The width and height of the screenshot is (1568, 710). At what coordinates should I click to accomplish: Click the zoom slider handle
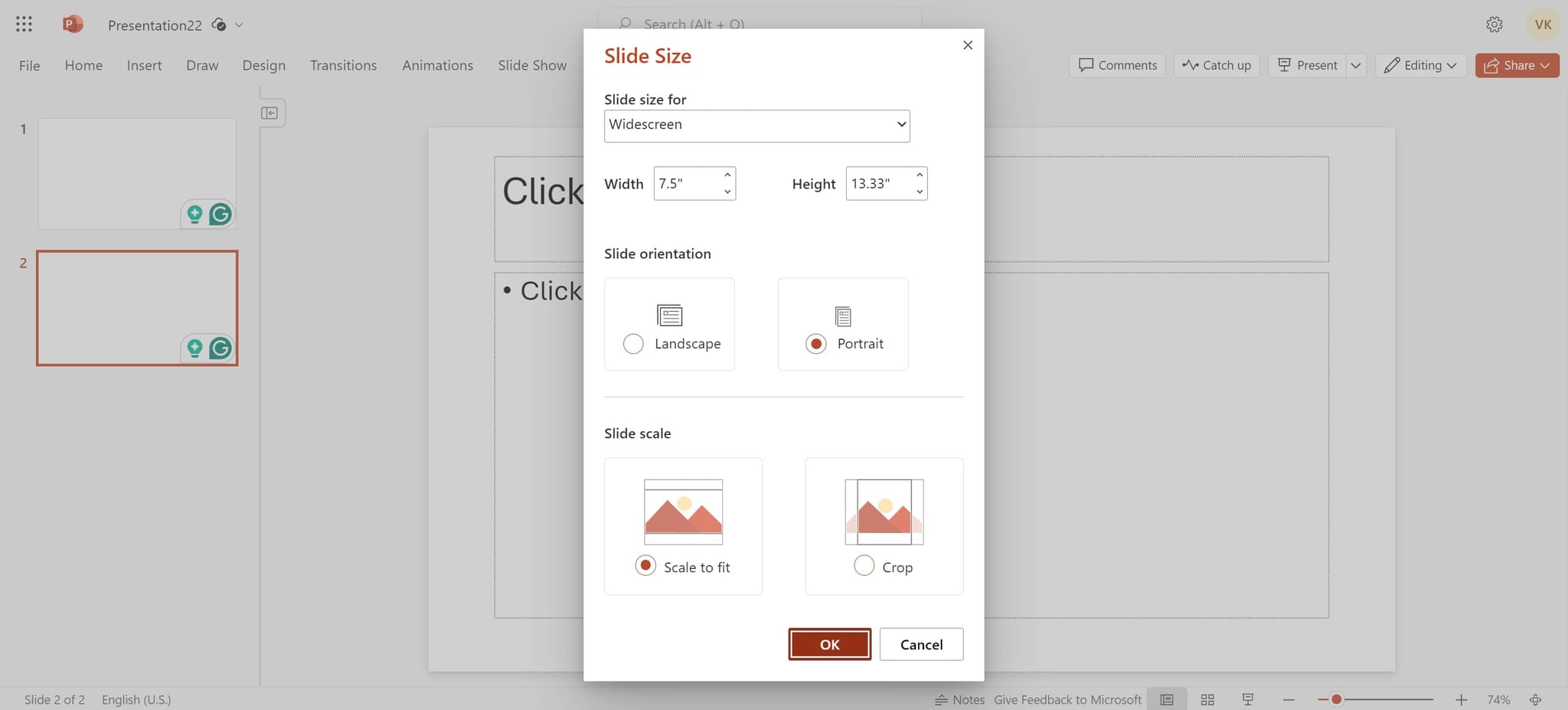coord(1336,699)
